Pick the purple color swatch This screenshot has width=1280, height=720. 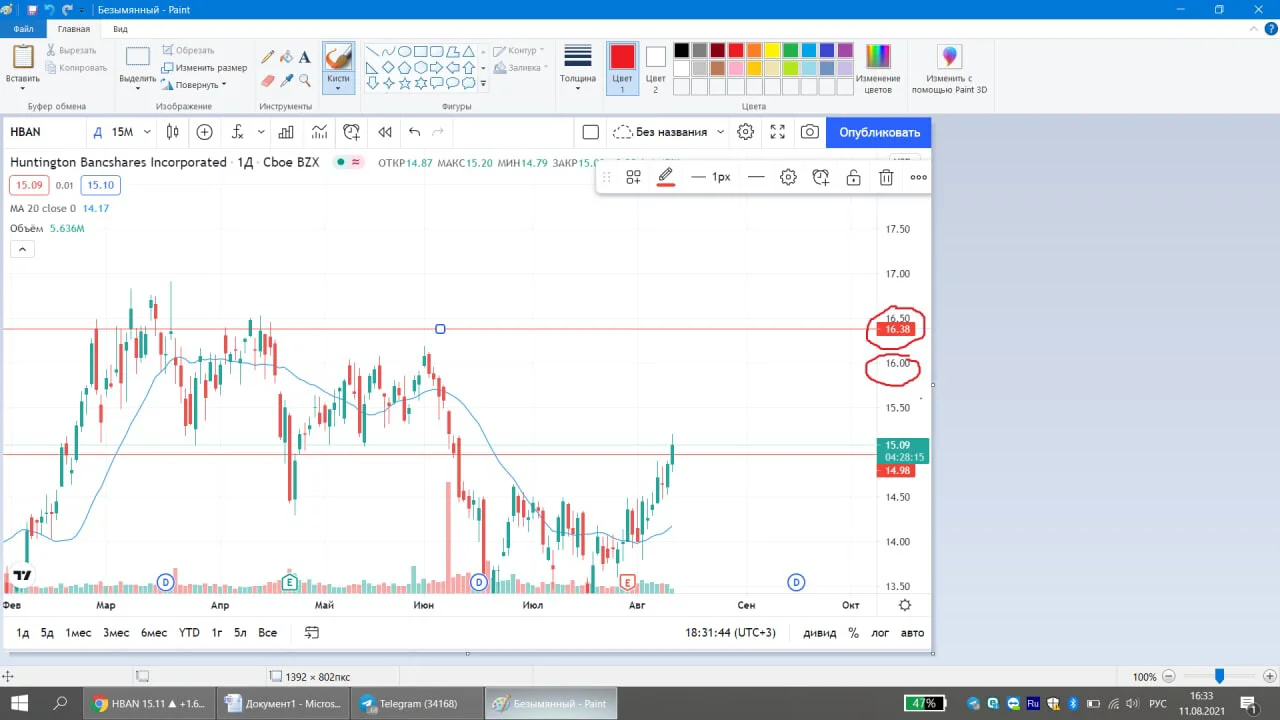(x=845, y=50)
